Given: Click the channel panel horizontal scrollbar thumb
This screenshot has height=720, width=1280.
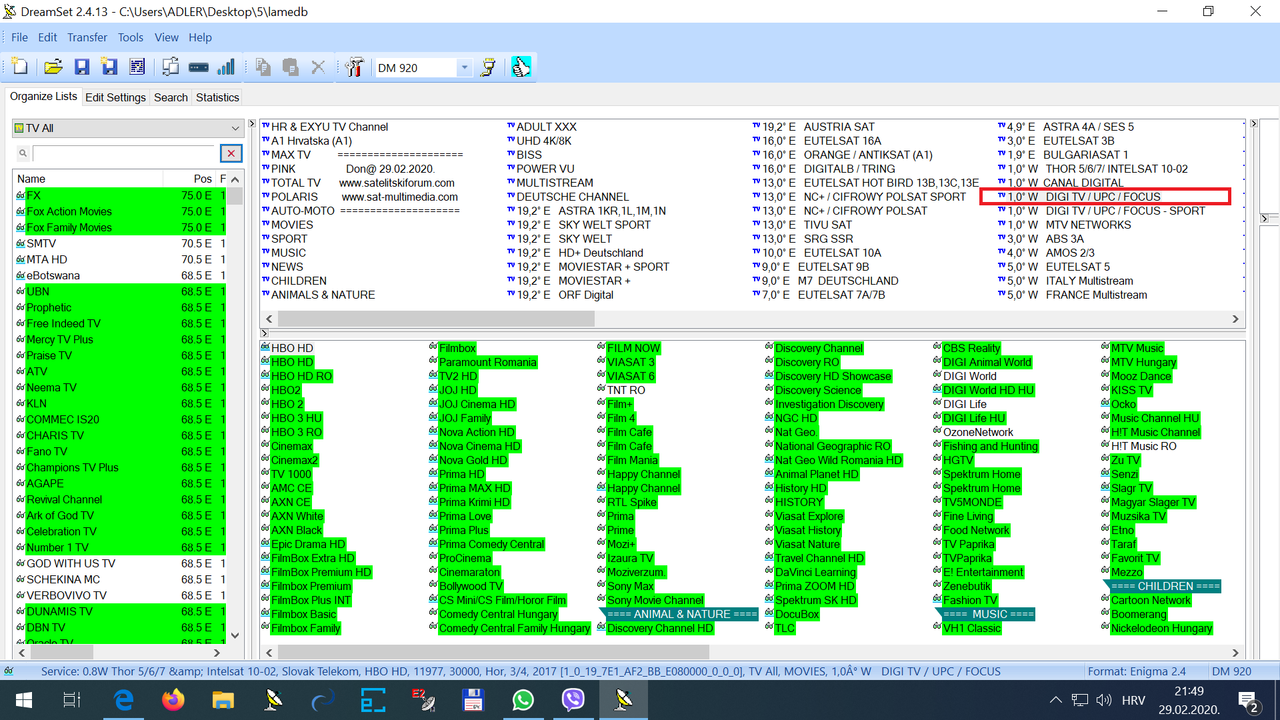Looking at the screenshot, I should click(x=494, y=652).
